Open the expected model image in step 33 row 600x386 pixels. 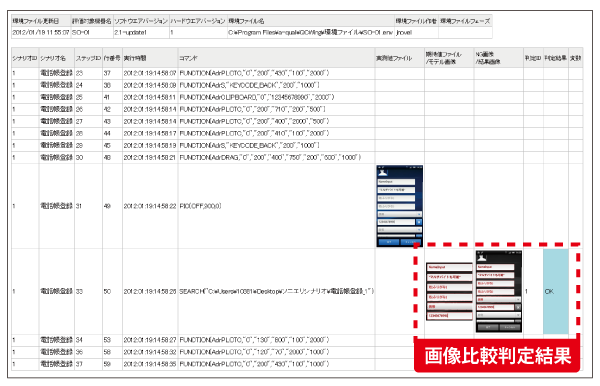[x=449, y=291]
